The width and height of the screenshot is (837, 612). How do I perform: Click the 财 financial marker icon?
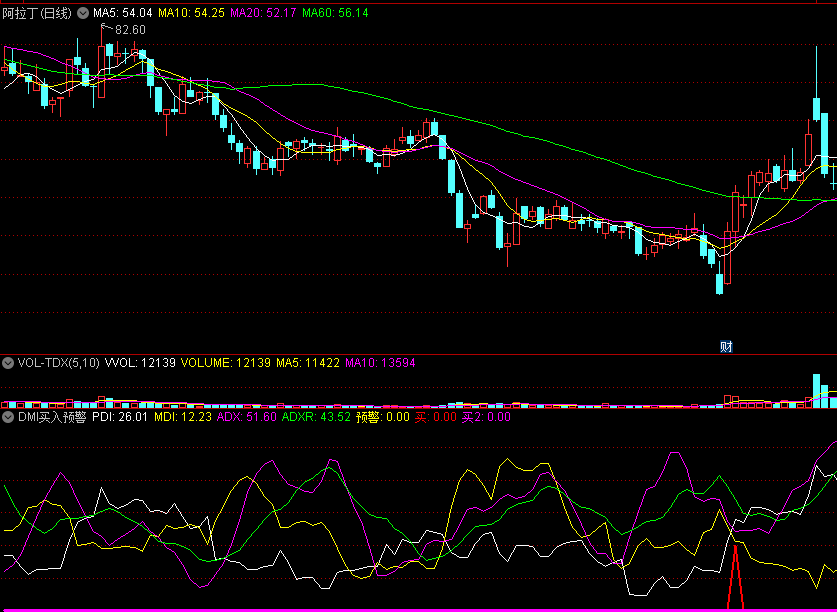[726, 347]
